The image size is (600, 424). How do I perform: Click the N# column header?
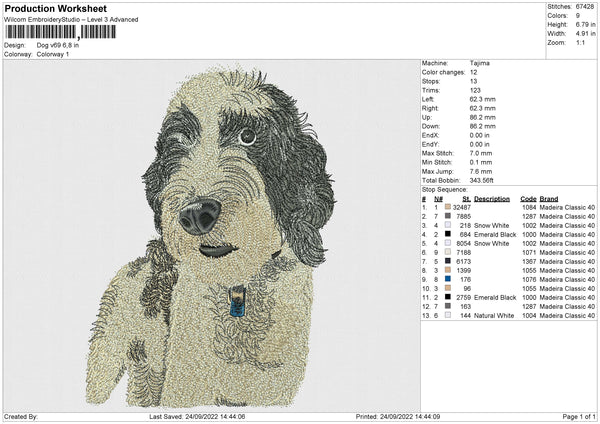click(438, 199)
